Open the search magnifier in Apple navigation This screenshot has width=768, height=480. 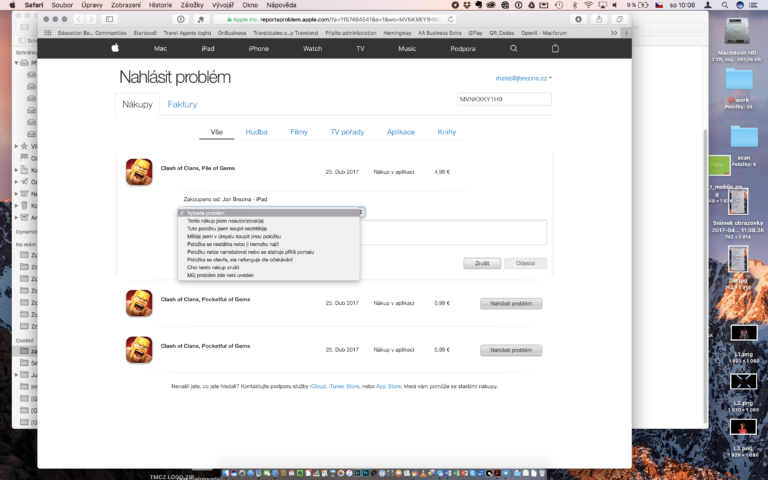click(x=514, y=47)
